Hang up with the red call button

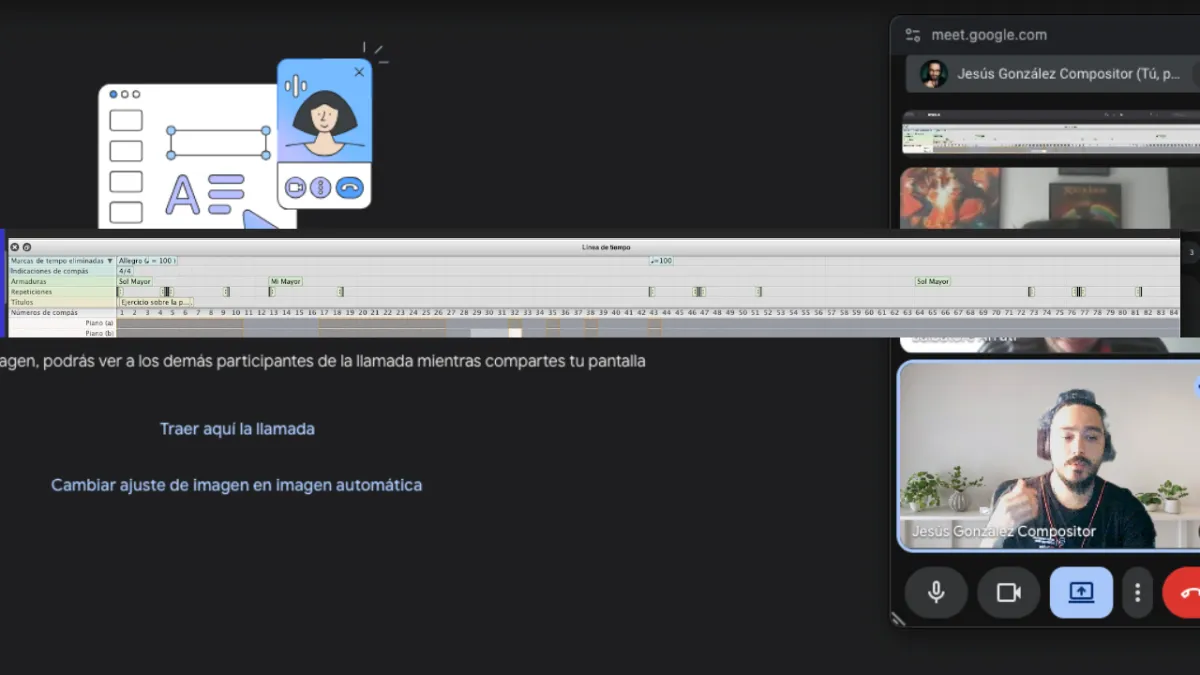click(1183, 592)
